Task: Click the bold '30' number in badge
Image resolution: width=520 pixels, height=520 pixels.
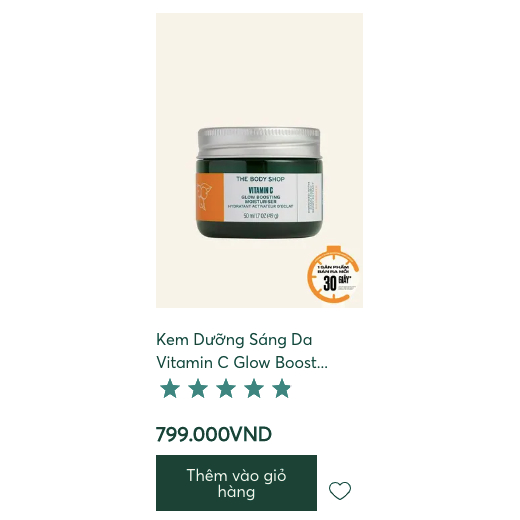Action: [330, 284]
